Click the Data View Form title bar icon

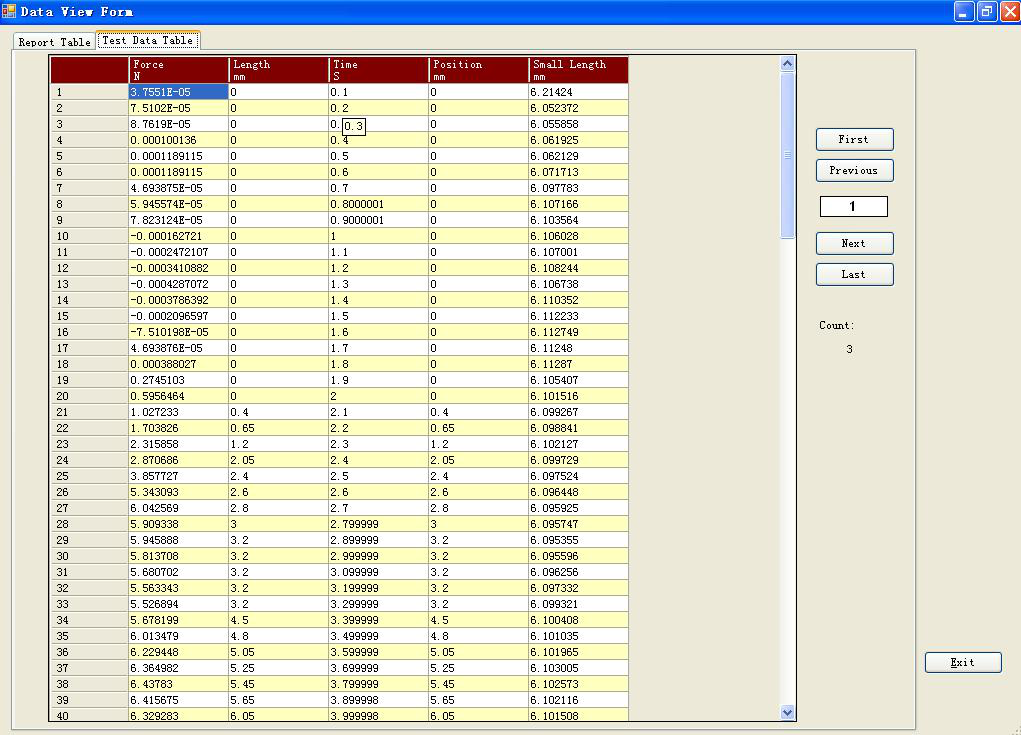pyautogui.click(x=9, y=11)
